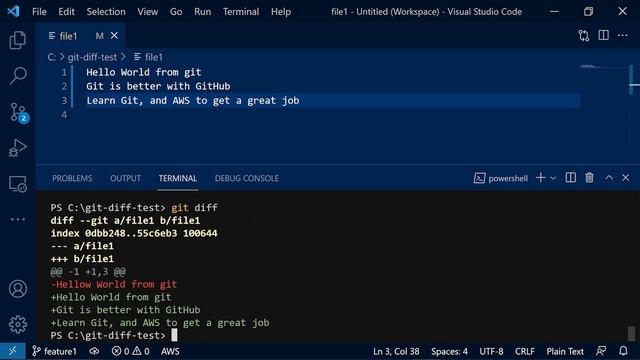640x360 pixels.
Task: Open the Terminal menu
Action: (x=241, y=11)
